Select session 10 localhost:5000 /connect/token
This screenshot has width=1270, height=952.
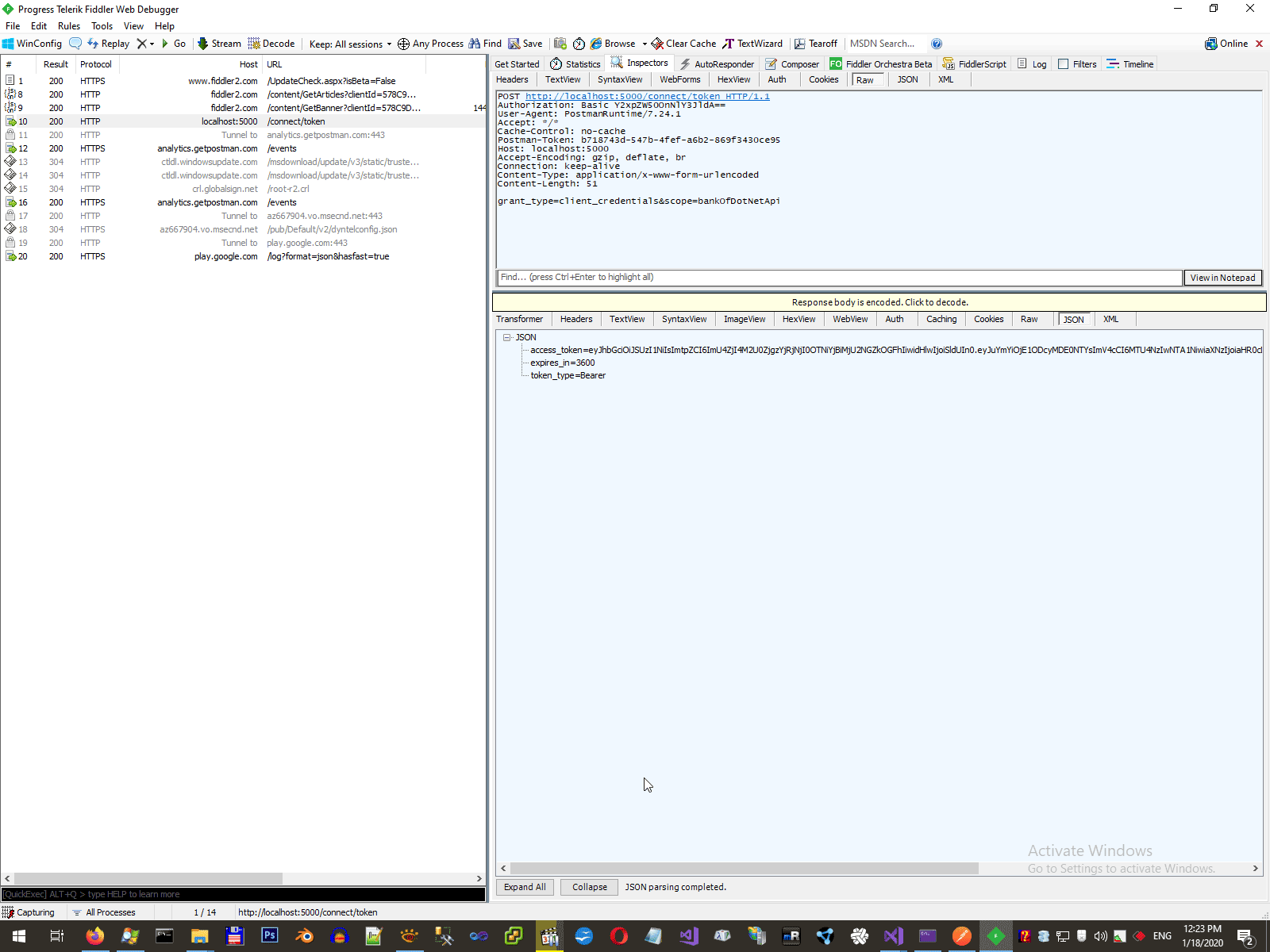coord(243,121)
